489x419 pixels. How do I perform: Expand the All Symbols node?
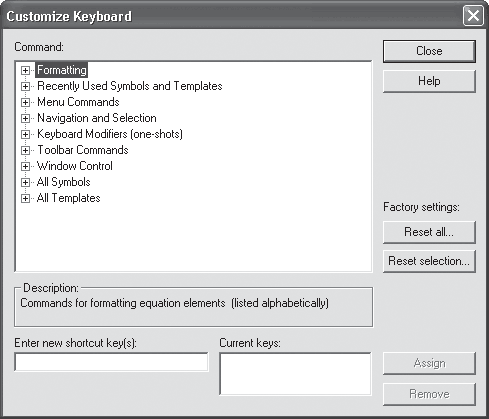tap(25, 182)
